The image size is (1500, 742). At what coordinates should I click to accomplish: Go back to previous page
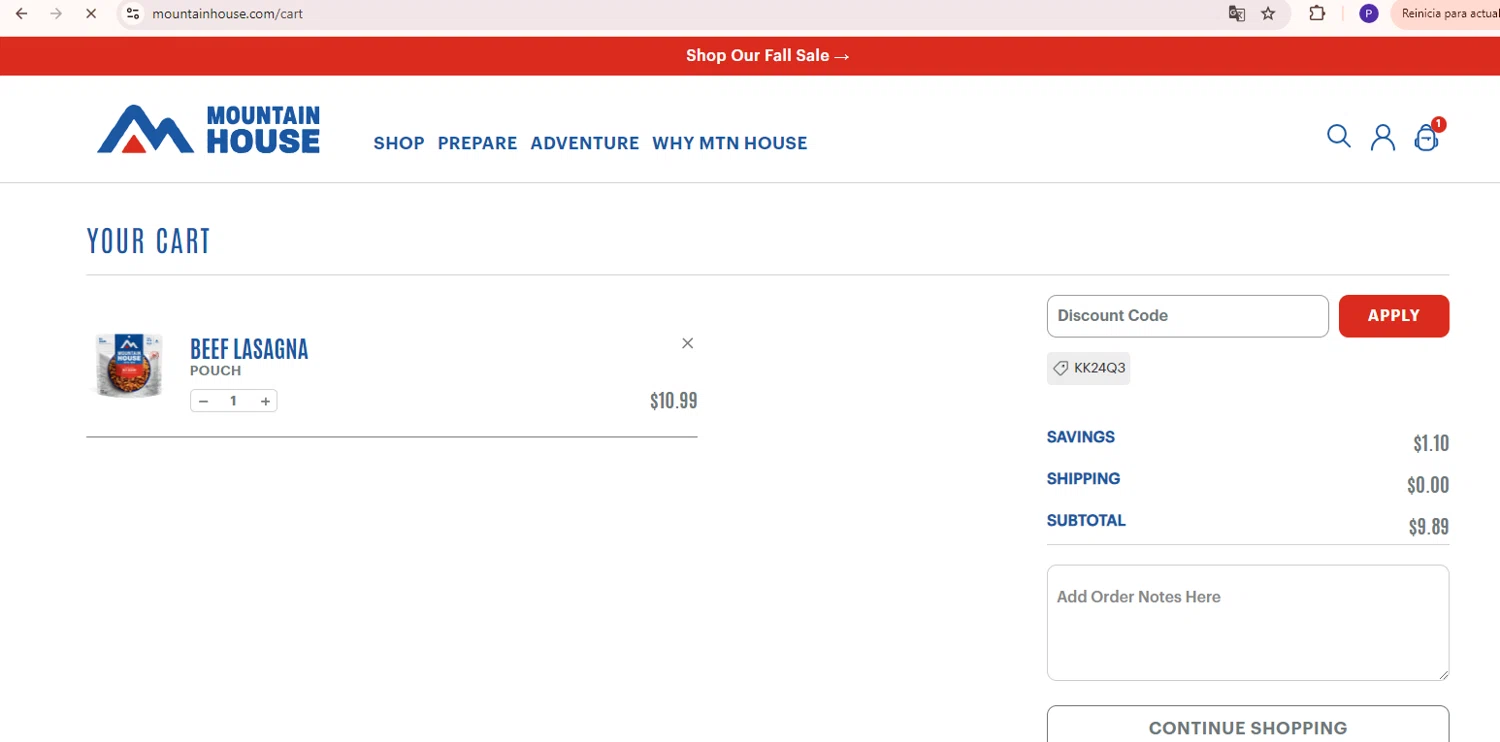click(x=21, y=14)
